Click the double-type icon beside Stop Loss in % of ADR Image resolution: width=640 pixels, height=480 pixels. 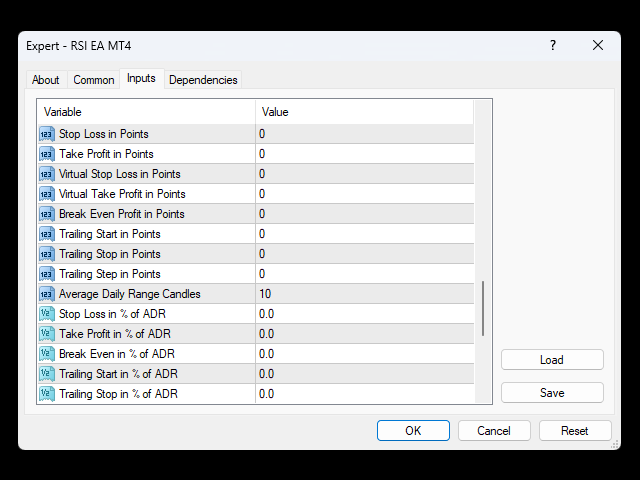[47, 314]
